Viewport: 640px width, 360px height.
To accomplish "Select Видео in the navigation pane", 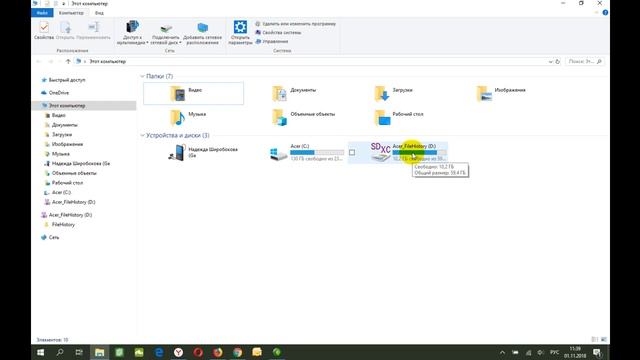I will click(x=58, y=115).
